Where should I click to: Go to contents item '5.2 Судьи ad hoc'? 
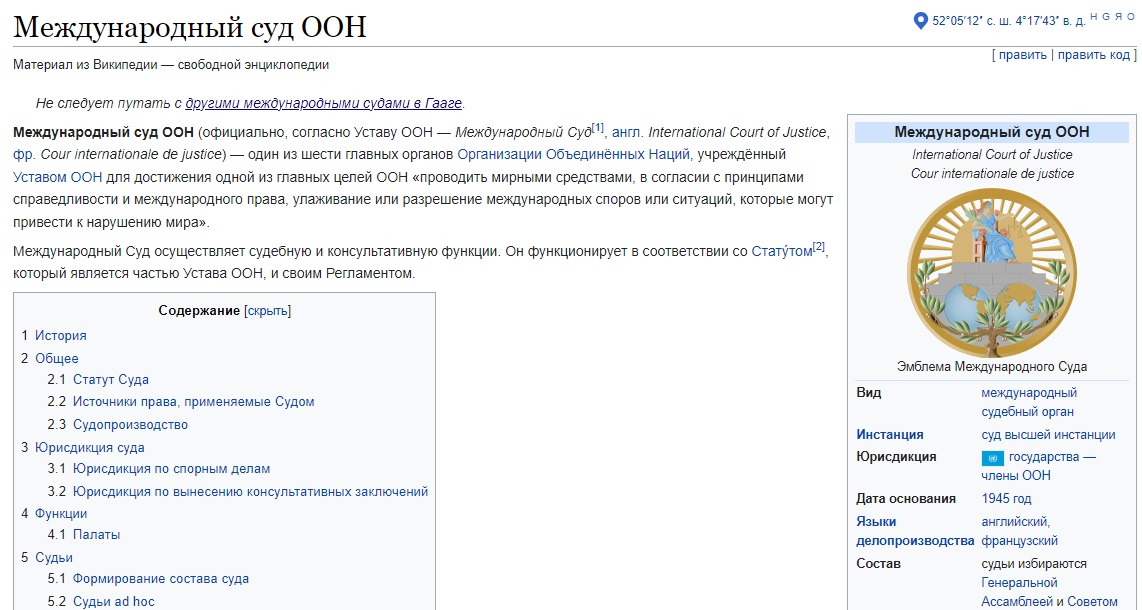101,601
